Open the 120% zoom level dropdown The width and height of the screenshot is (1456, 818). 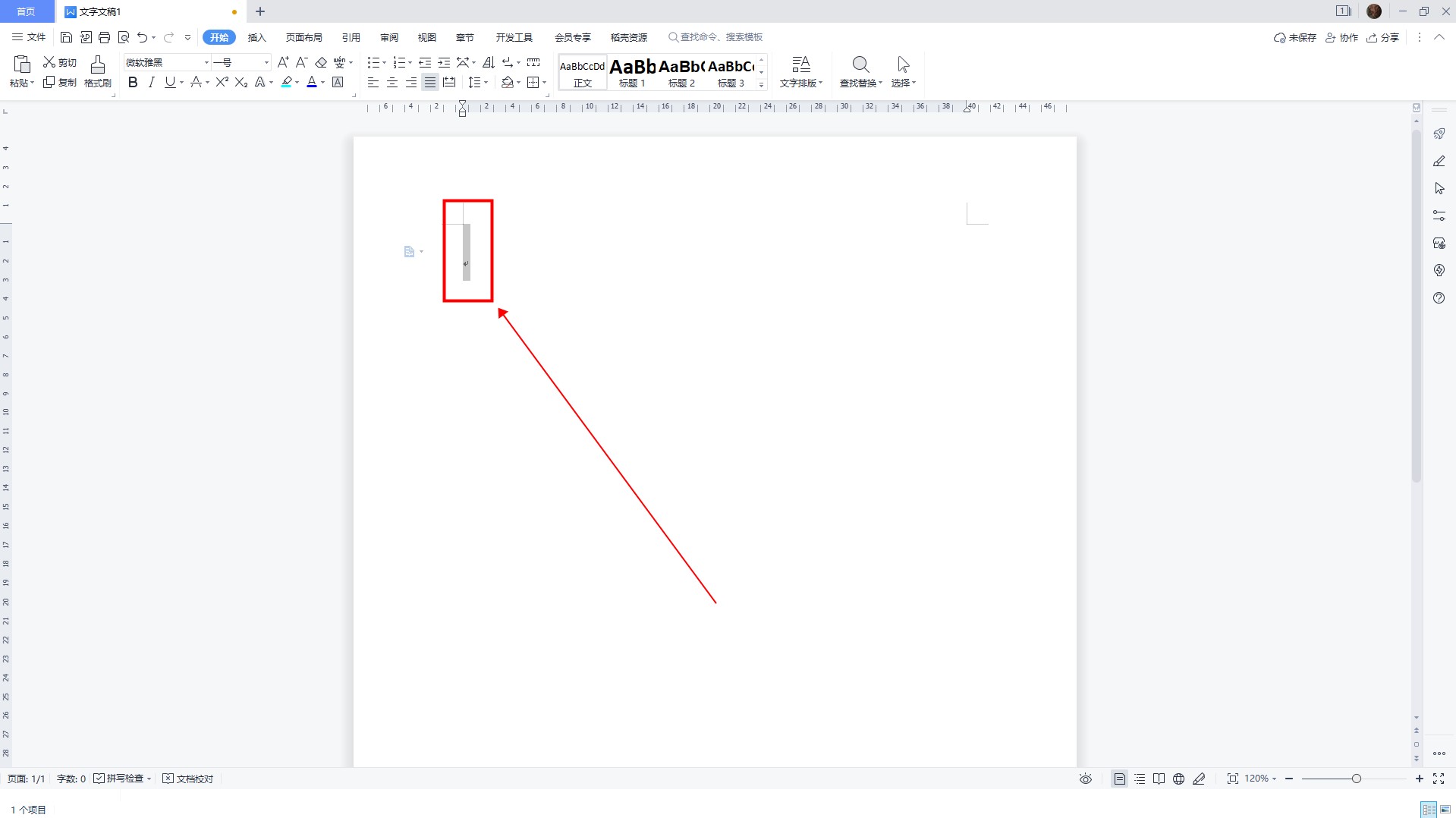(x=1260, y=779)
